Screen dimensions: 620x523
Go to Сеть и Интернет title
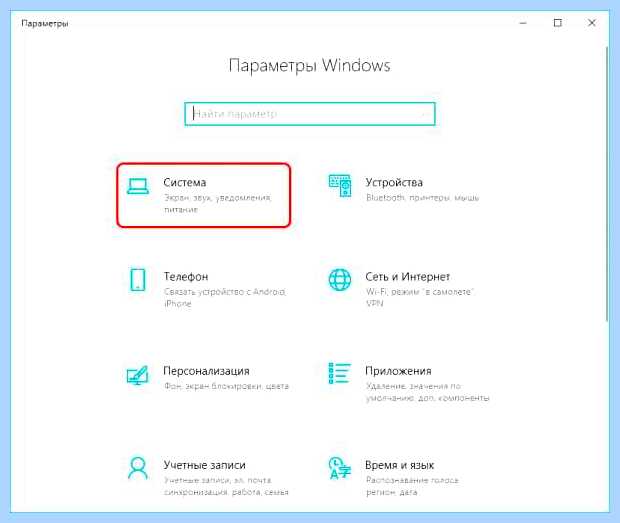coord(407,276)
